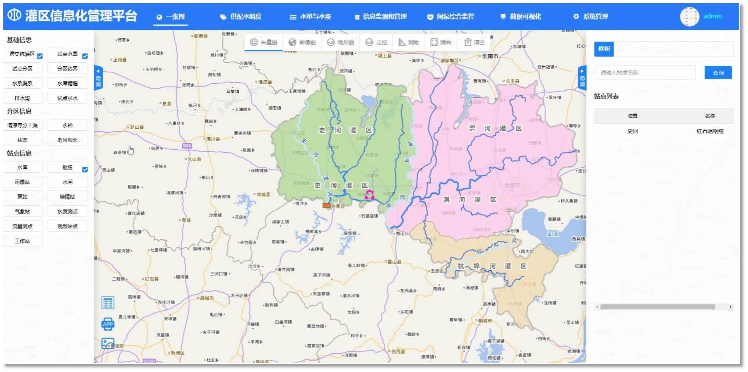Viewport: 748px width, 372px height.
Task: Open the admin user menu
Action: pos(700,16)
